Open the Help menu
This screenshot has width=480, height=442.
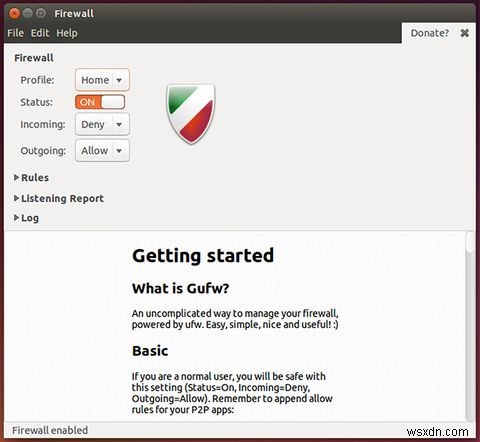tap(67, 33)
